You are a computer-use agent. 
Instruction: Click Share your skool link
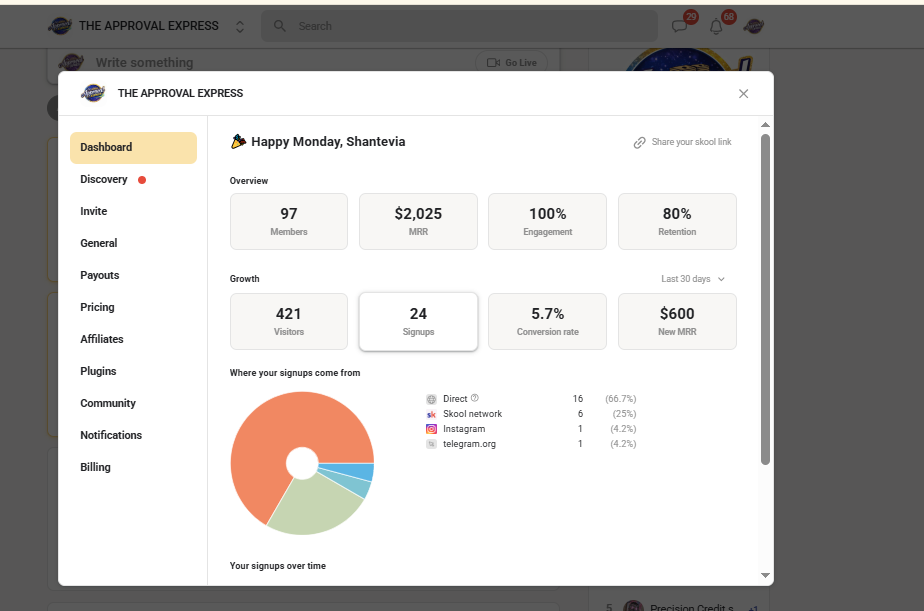[x=691, y=142]
